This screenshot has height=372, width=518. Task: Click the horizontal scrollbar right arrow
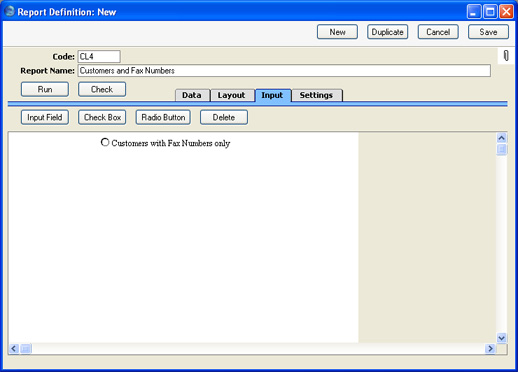(x=490, y=349)
